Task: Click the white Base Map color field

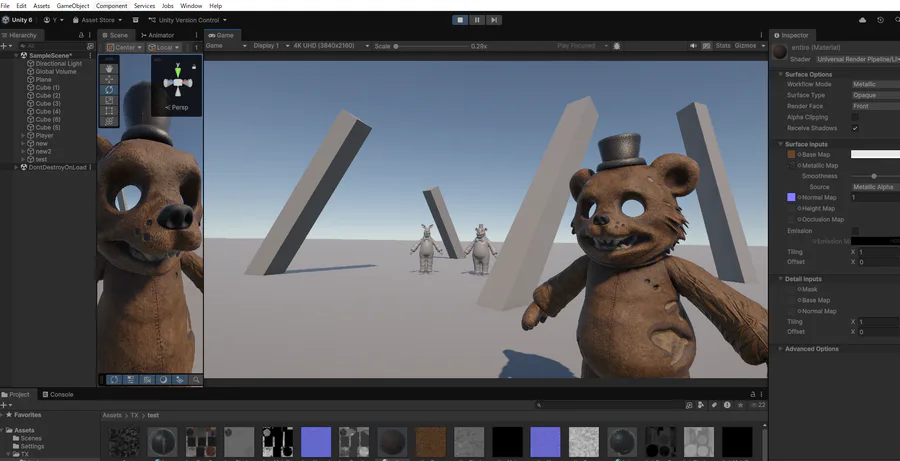Action: coord(875,154)
